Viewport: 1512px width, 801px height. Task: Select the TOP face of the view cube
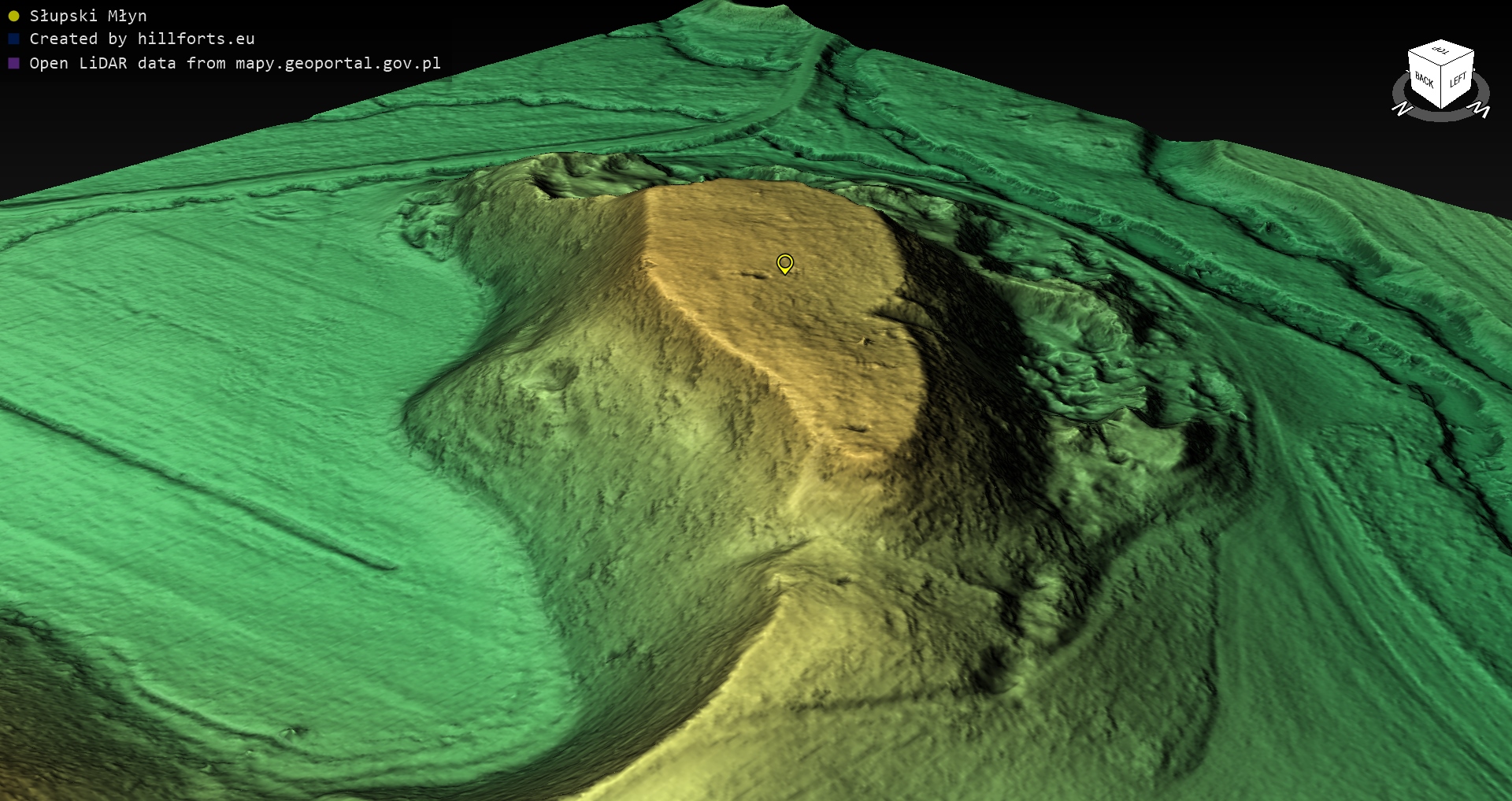click(1441, 52)
